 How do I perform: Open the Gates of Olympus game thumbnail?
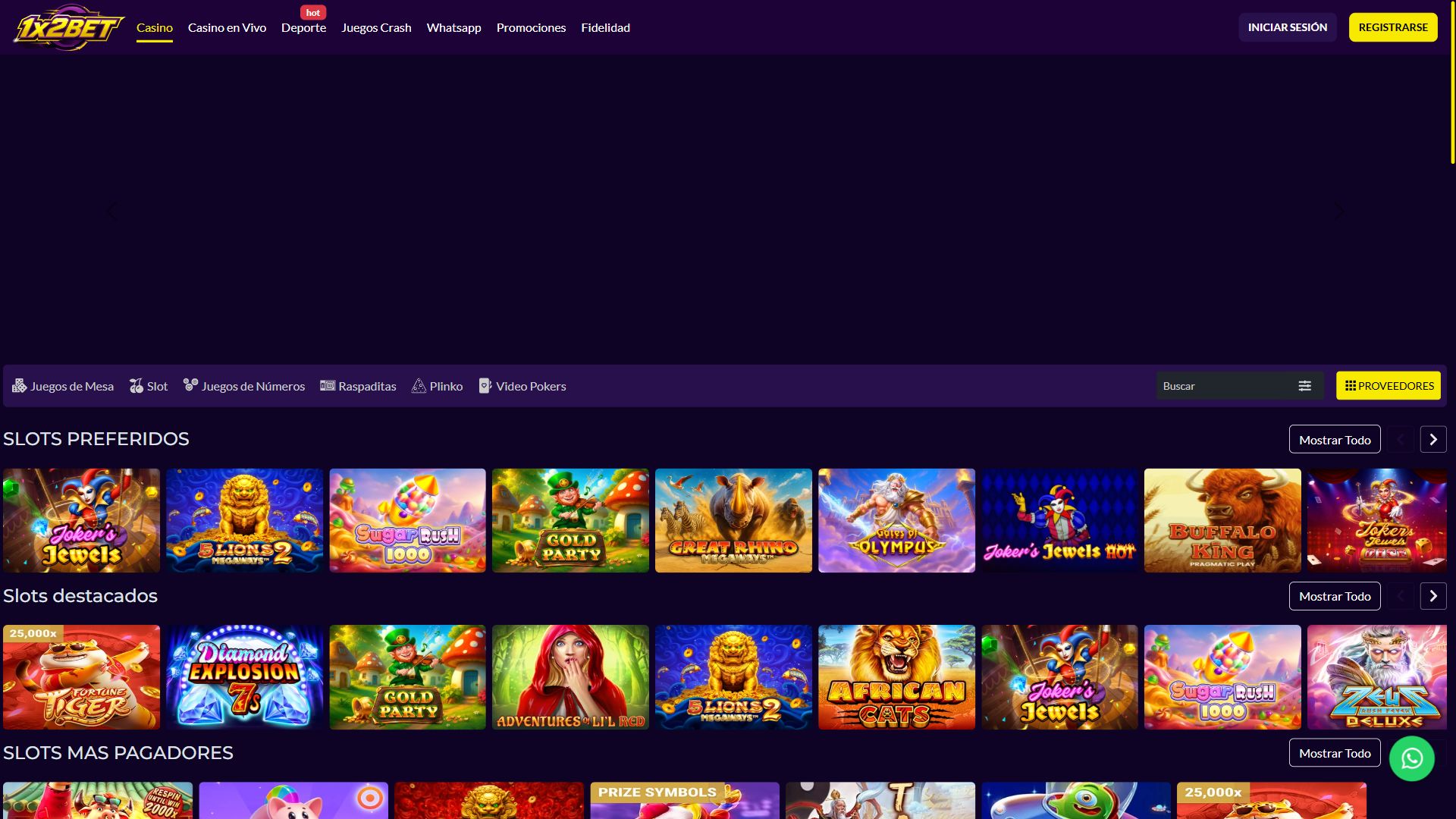pos(896,520)
